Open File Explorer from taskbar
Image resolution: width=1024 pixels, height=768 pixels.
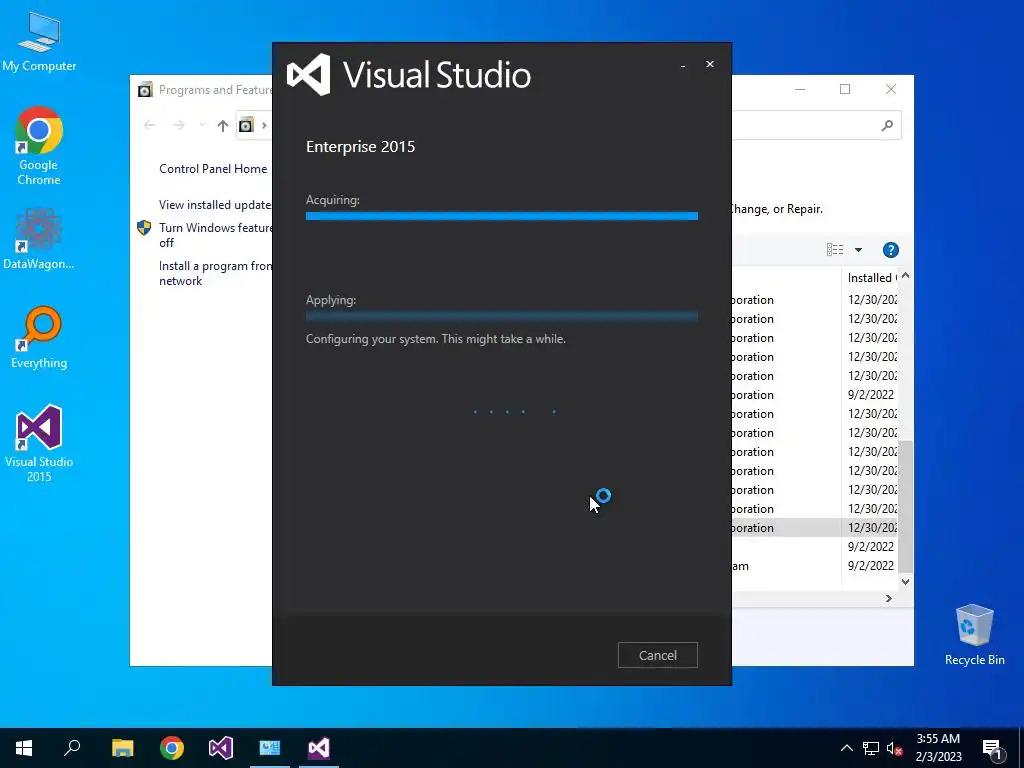click(x=122, y=748)
